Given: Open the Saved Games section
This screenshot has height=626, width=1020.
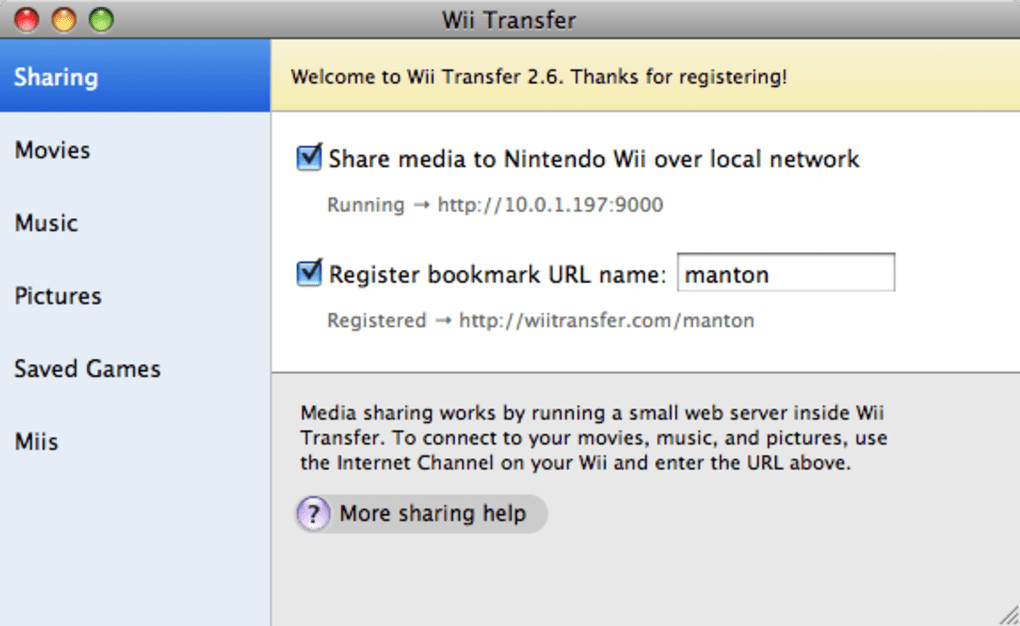Looking at the screenshot, I should [87, 369].
